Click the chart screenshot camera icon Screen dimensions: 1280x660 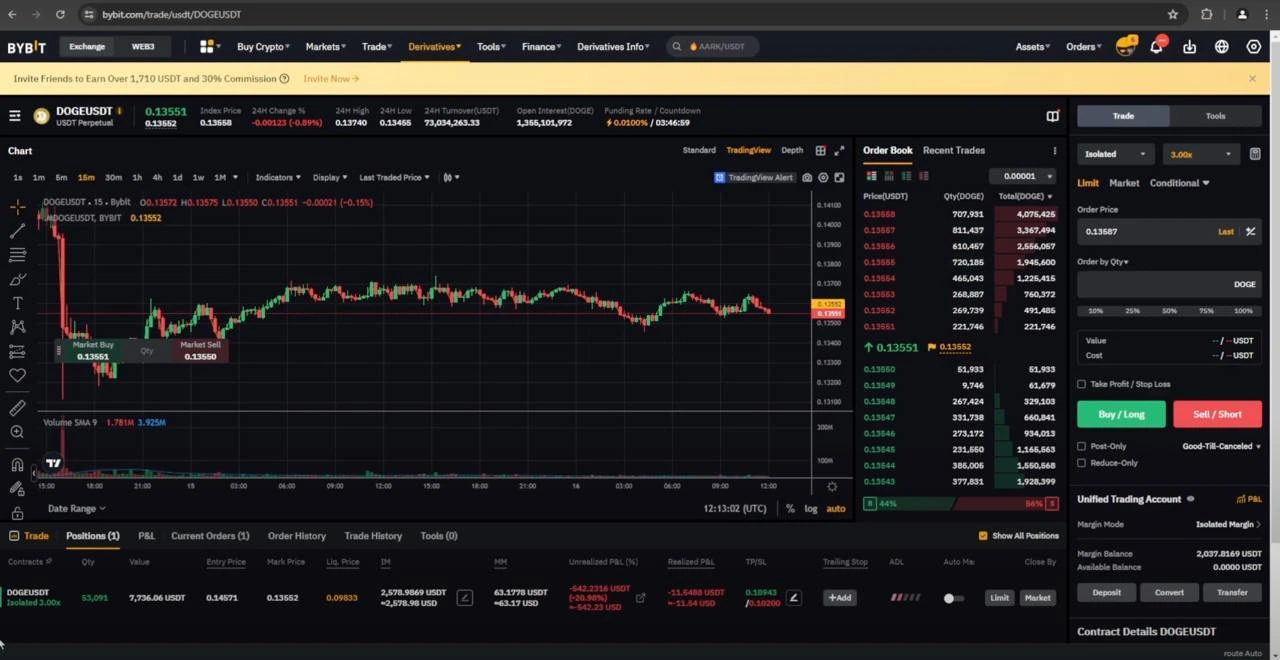click(807, 178)
